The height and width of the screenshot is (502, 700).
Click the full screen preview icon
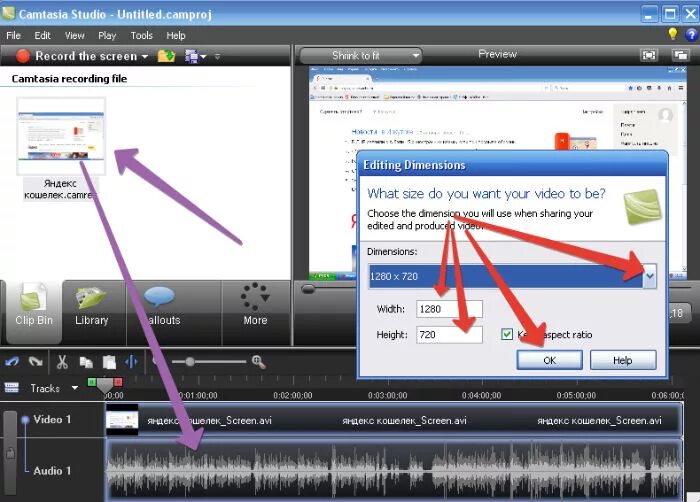649,55
